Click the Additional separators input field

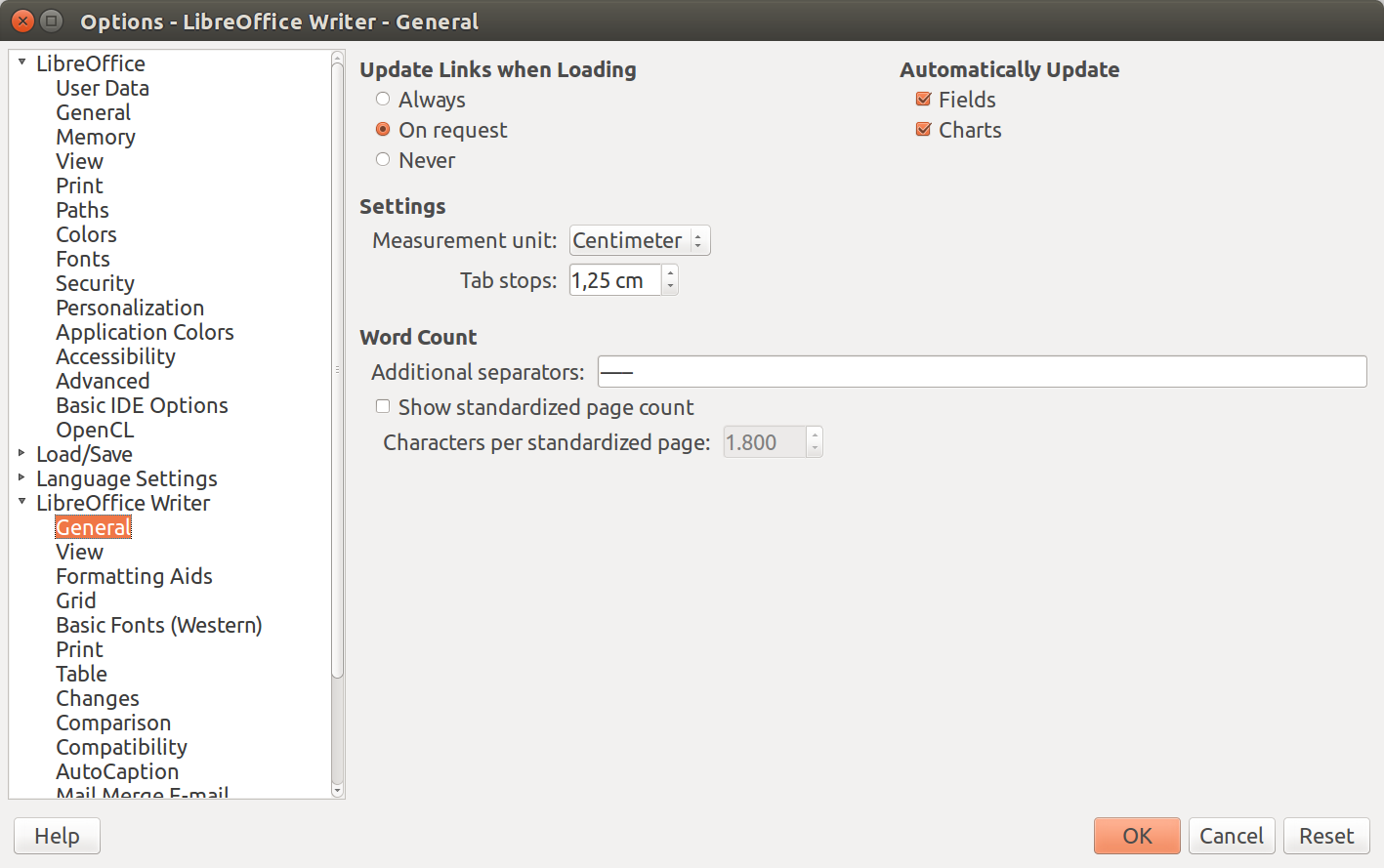(x=977, y=372)
